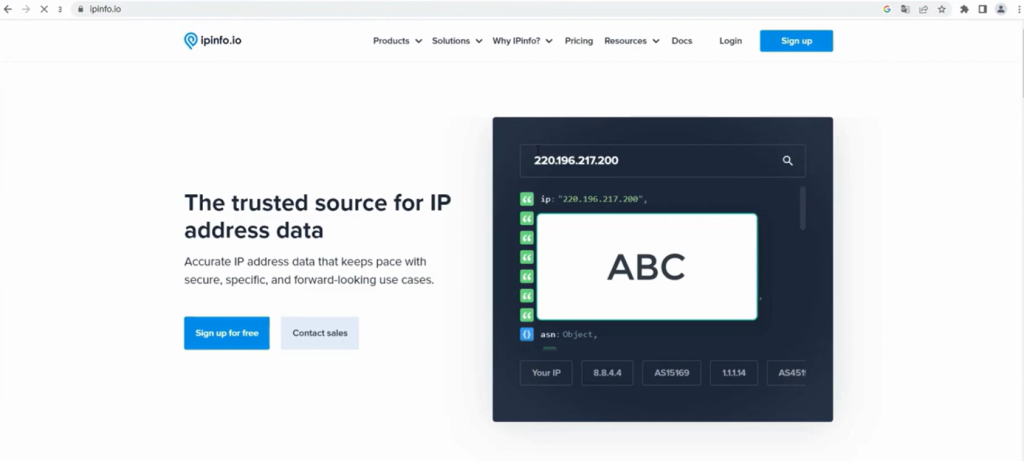Click the ABC overlay card
1024x461 pixels.
click(647, 267)
